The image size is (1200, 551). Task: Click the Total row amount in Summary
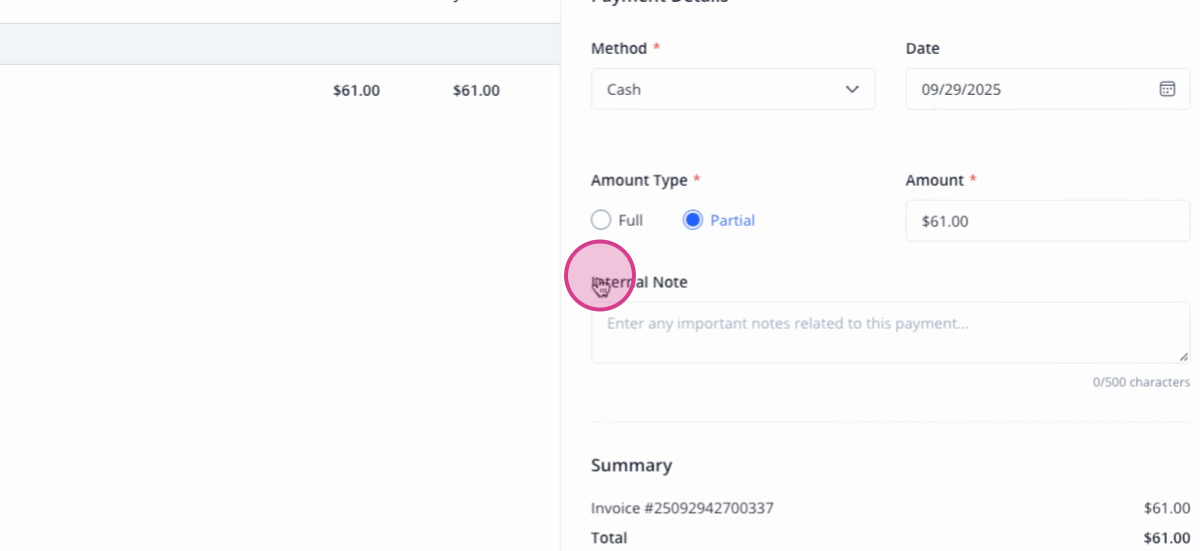(x=1166, y=538)
